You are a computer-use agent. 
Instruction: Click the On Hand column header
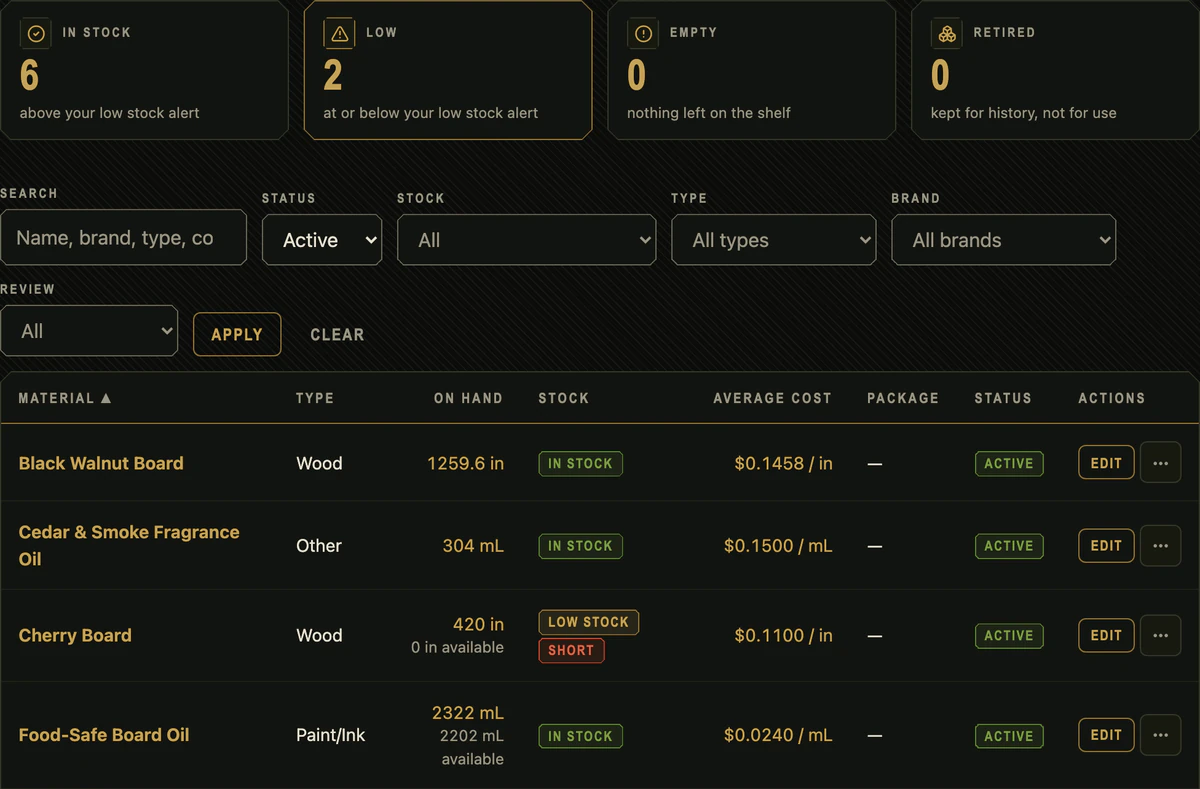tap(468, 398)
